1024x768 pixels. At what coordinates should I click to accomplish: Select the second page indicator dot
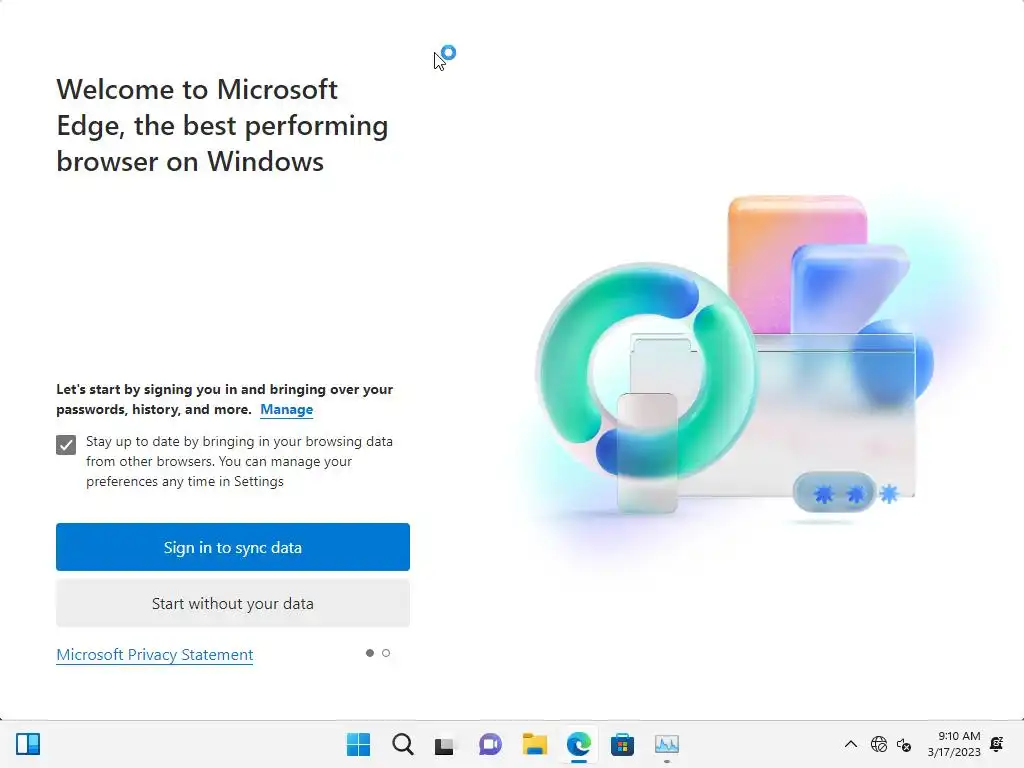[386, 653]
